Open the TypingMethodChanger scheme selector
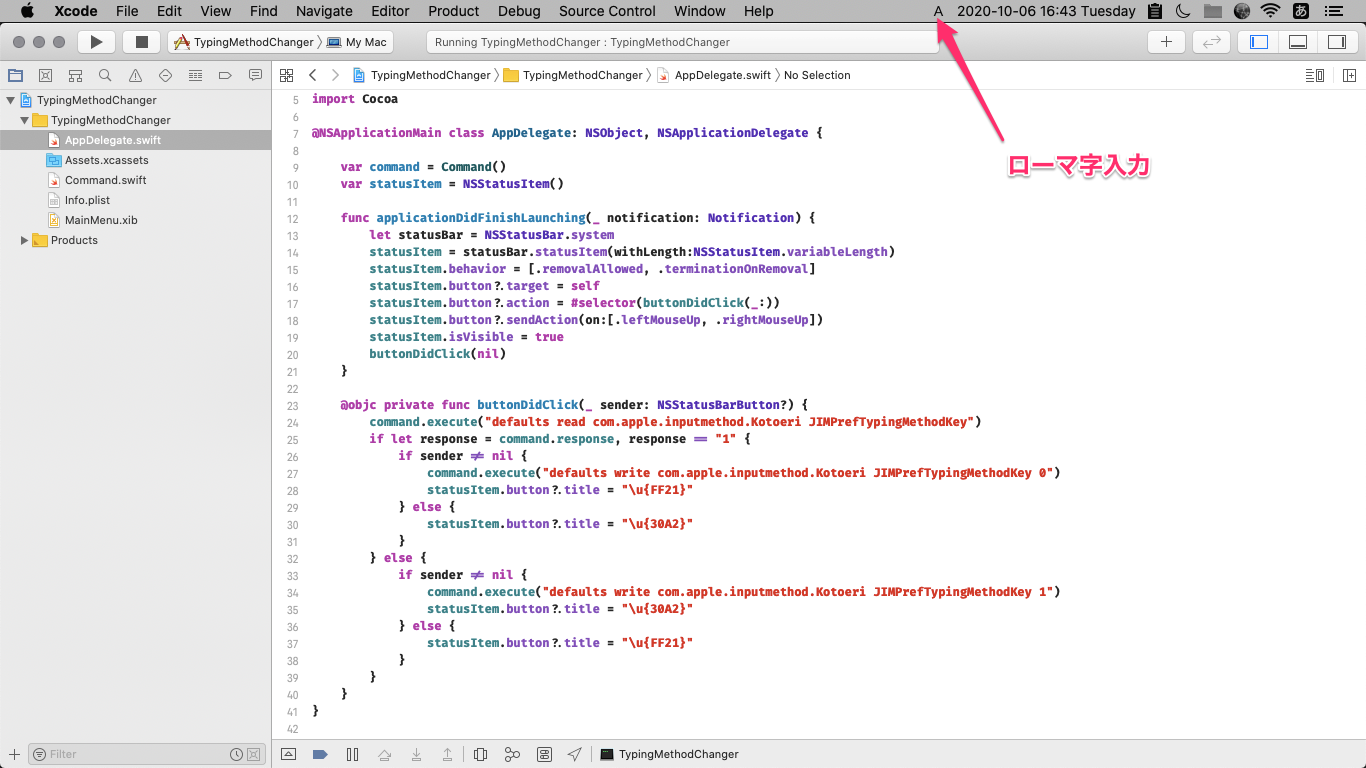 click(x=245, y=42)
